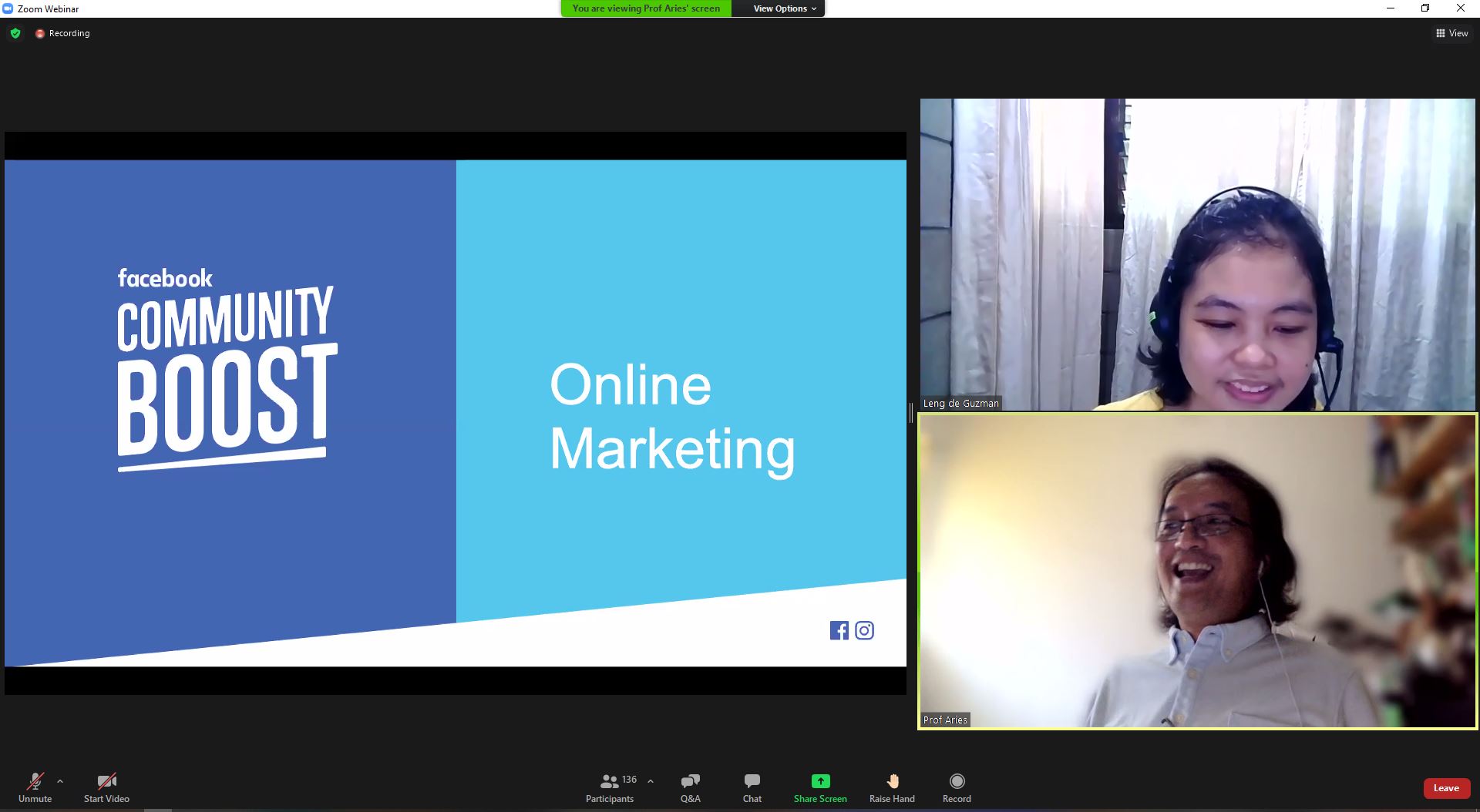Open the Chat panel
1480x812 pixels.
pos(752,787)
